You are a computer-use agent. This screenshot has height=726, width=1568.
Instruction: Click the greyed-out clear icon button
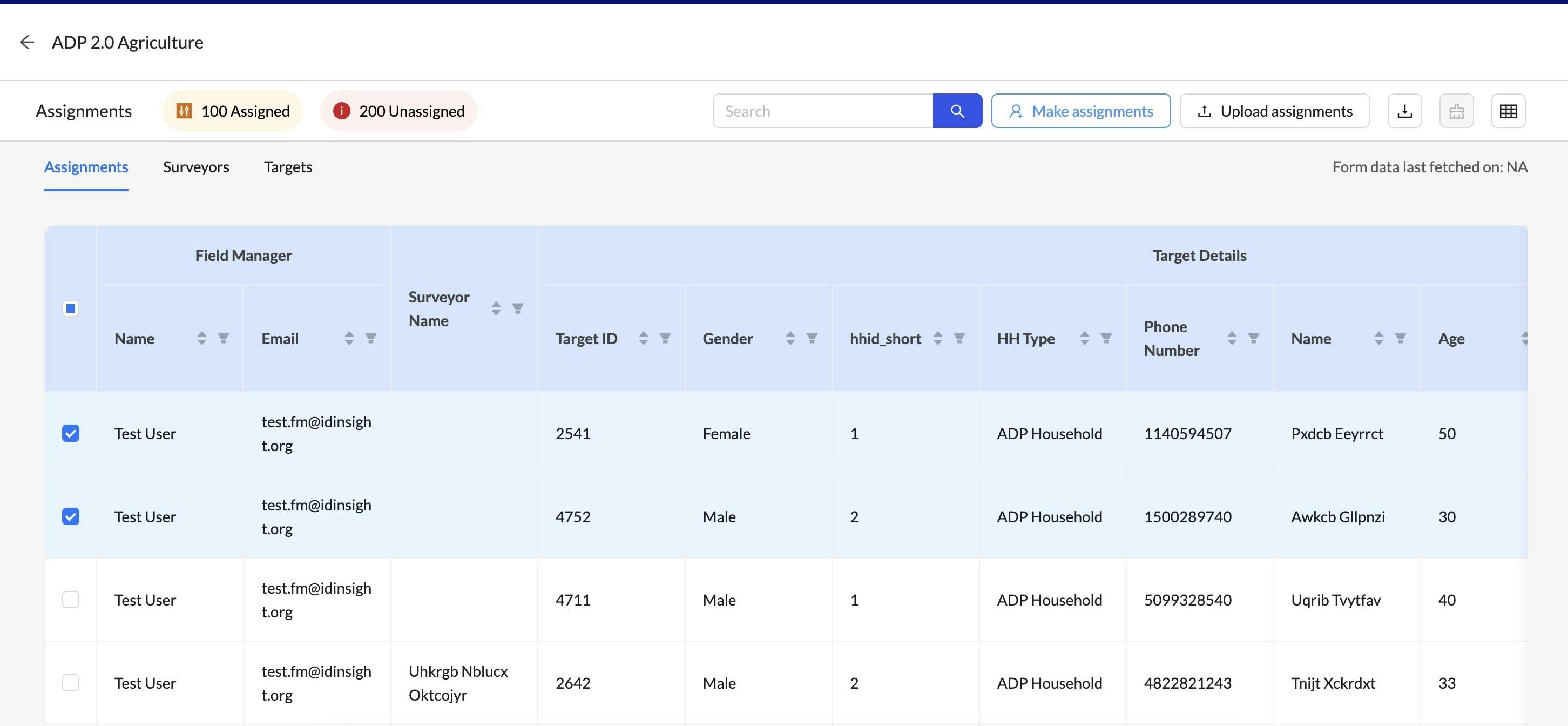pyautogui.click(x=1456, y=111)
